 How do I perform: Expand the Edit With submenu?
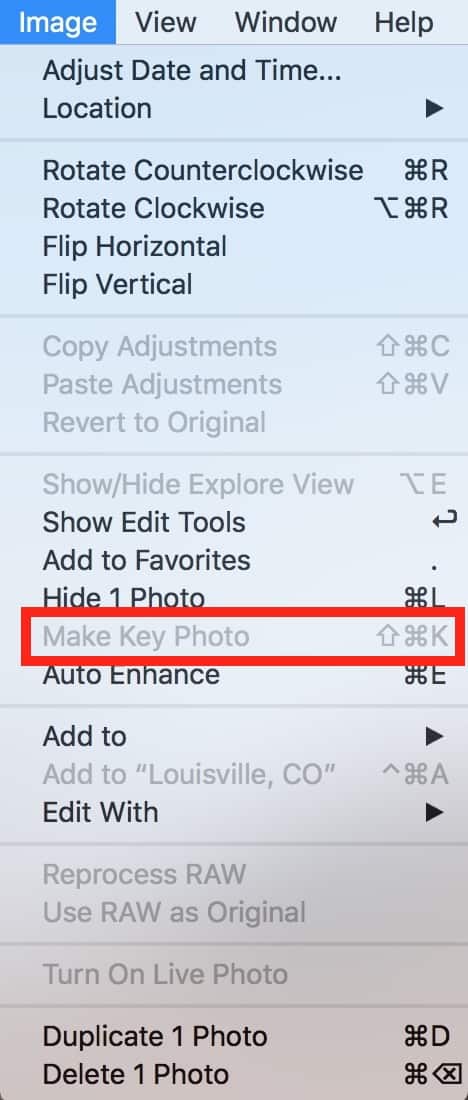click(234, 812)
